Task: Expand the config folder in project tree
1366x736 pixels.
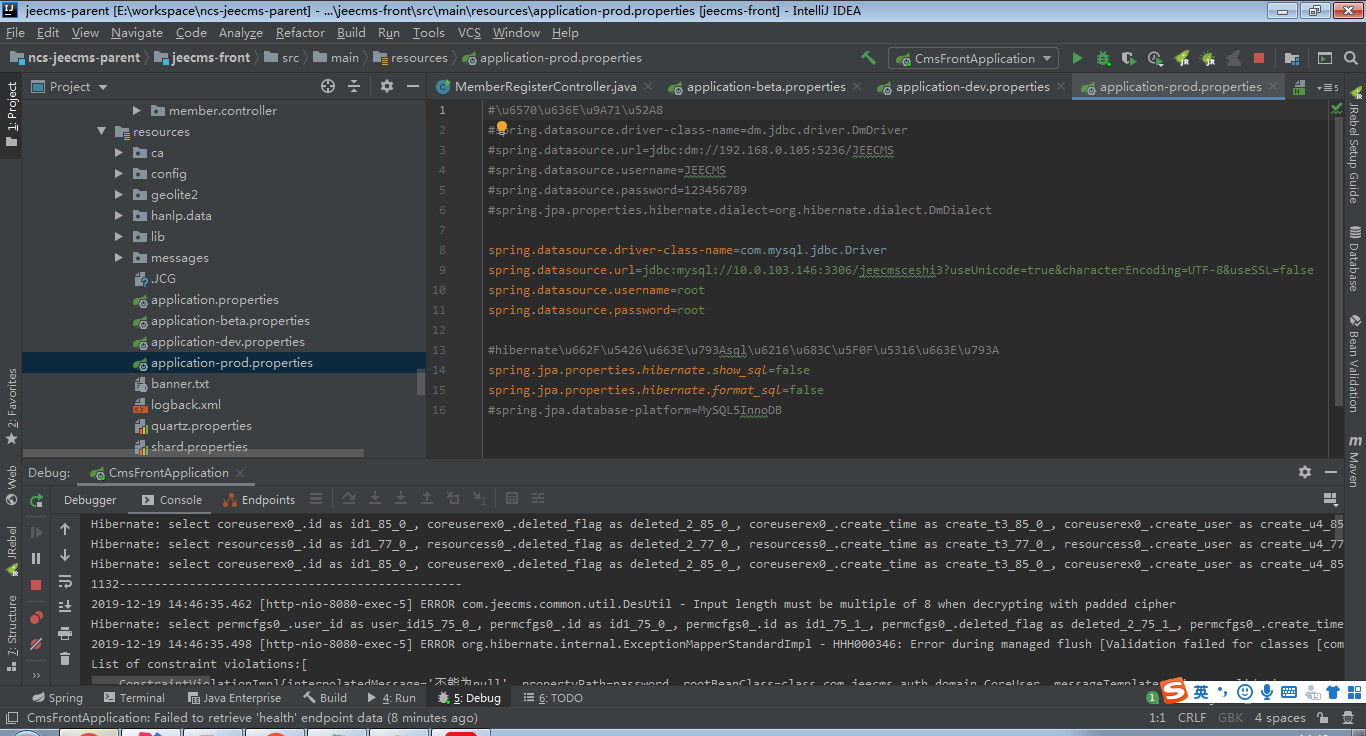Action: point(118,174)
